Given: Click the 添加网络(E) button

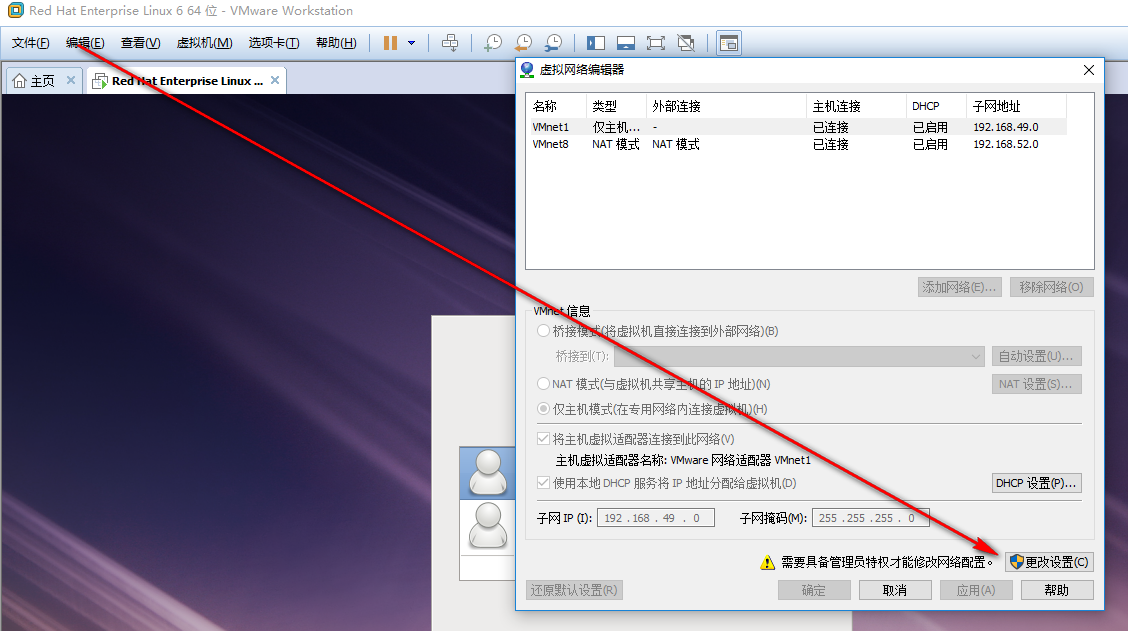Looking at the screenshot, I should point(960,287).
